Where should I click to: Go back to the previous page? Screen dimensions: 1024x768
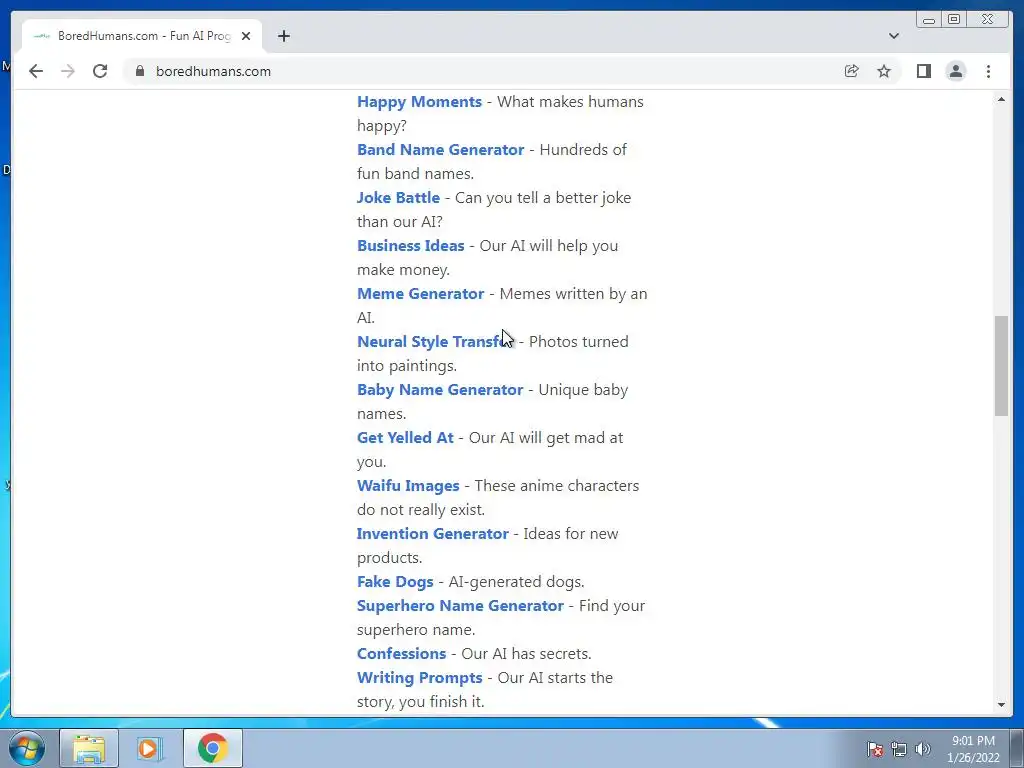pos(36,71)
